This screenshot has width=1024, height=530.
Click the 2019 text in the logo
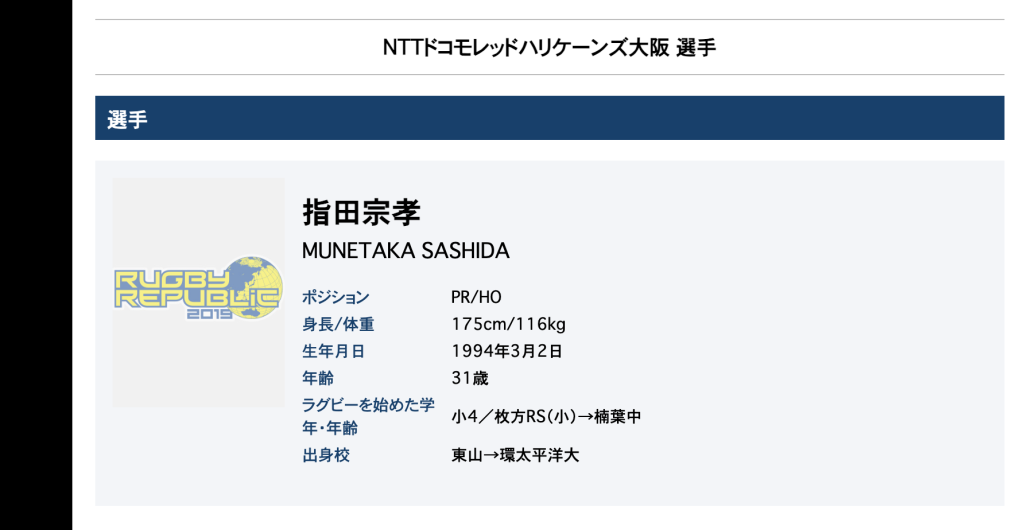coord(209,313)
